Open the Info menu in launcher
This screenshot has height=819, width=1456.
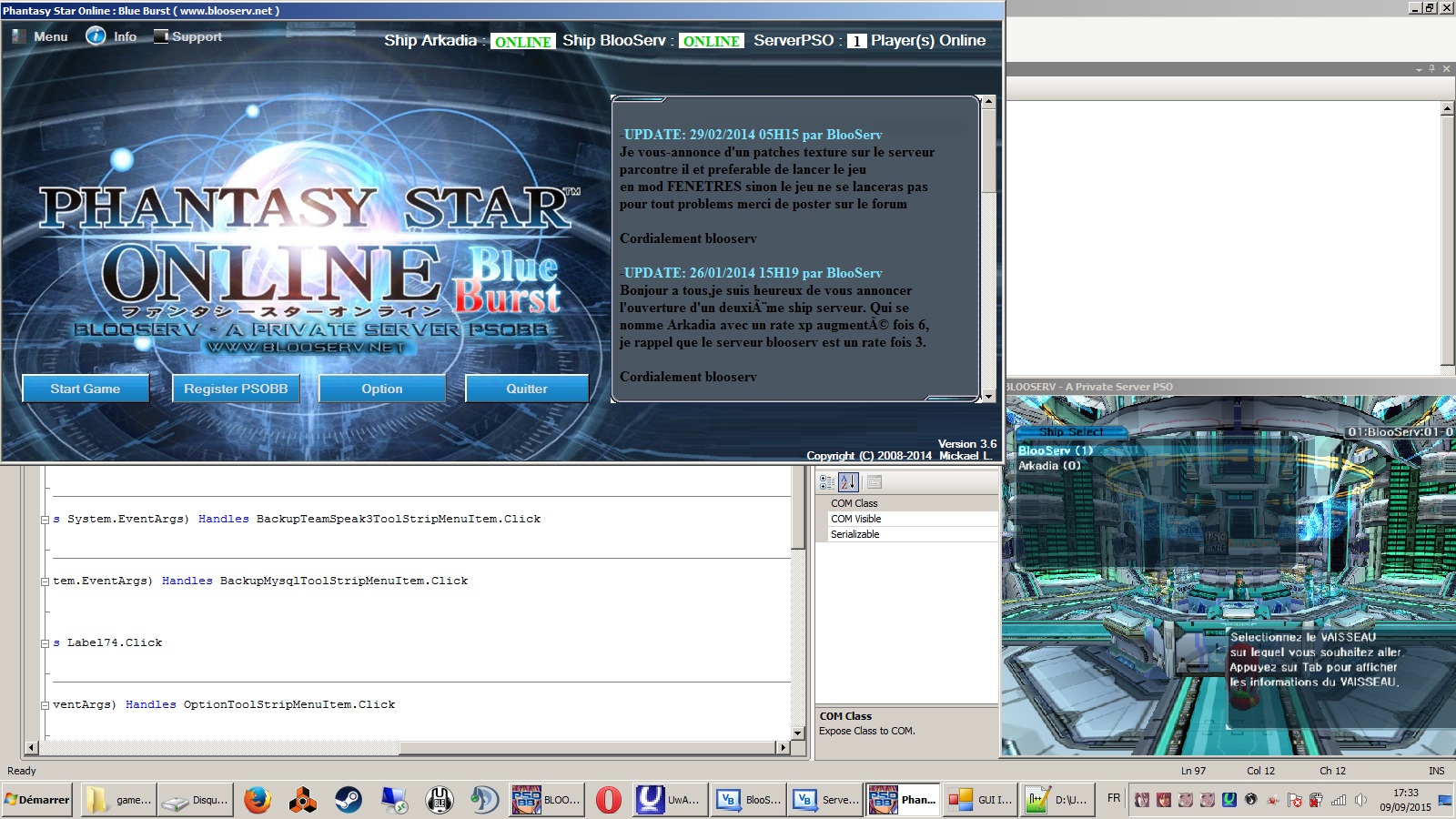[125, 36]
